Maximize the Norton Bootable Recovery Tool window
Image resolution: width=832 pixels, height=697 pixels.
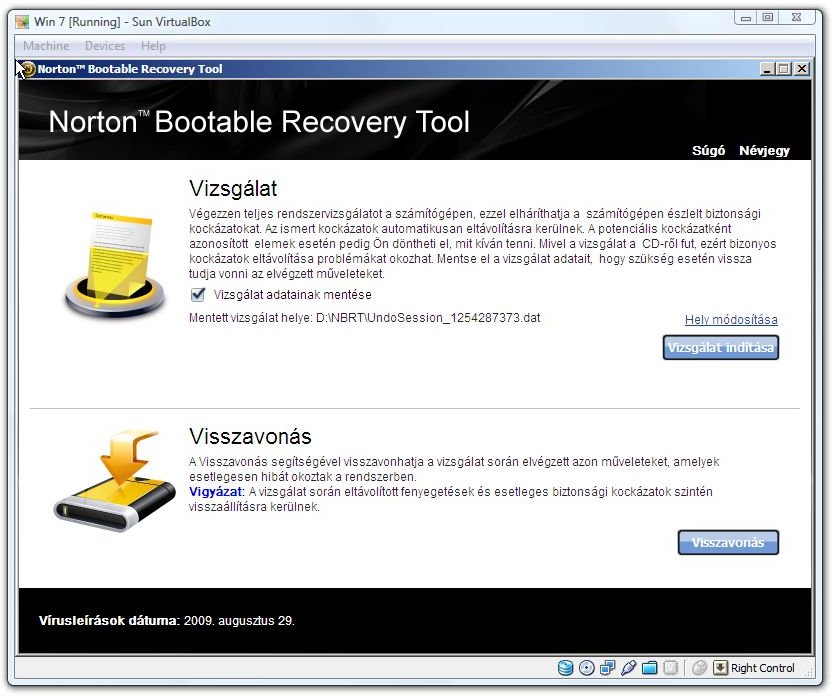pos(784,69)
